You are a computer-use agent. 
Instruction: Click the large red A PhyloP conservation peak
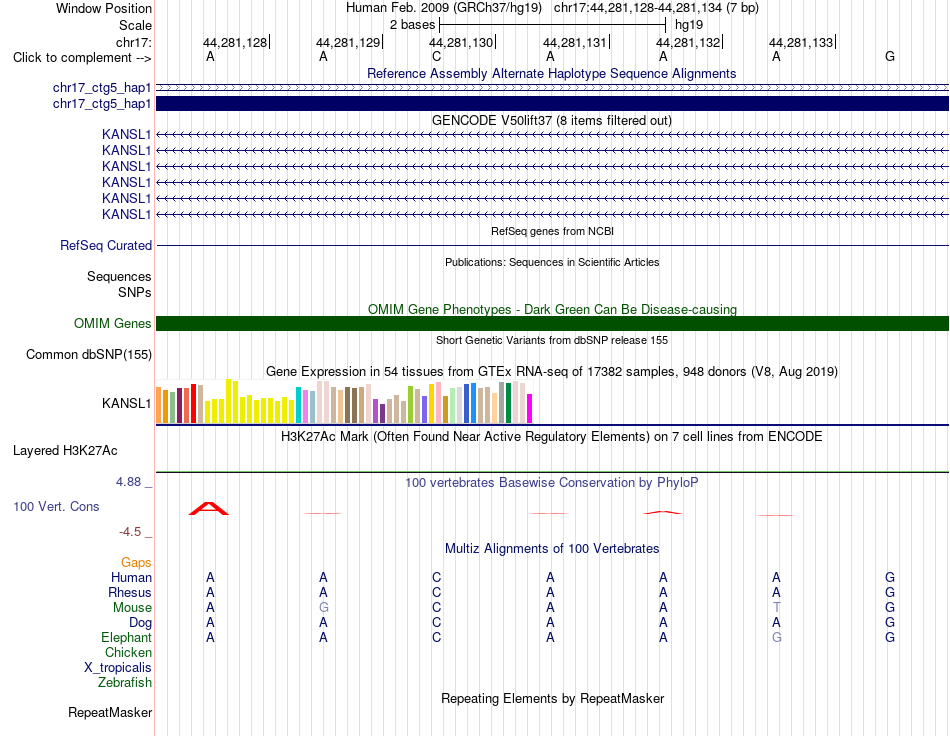point(209,508)
